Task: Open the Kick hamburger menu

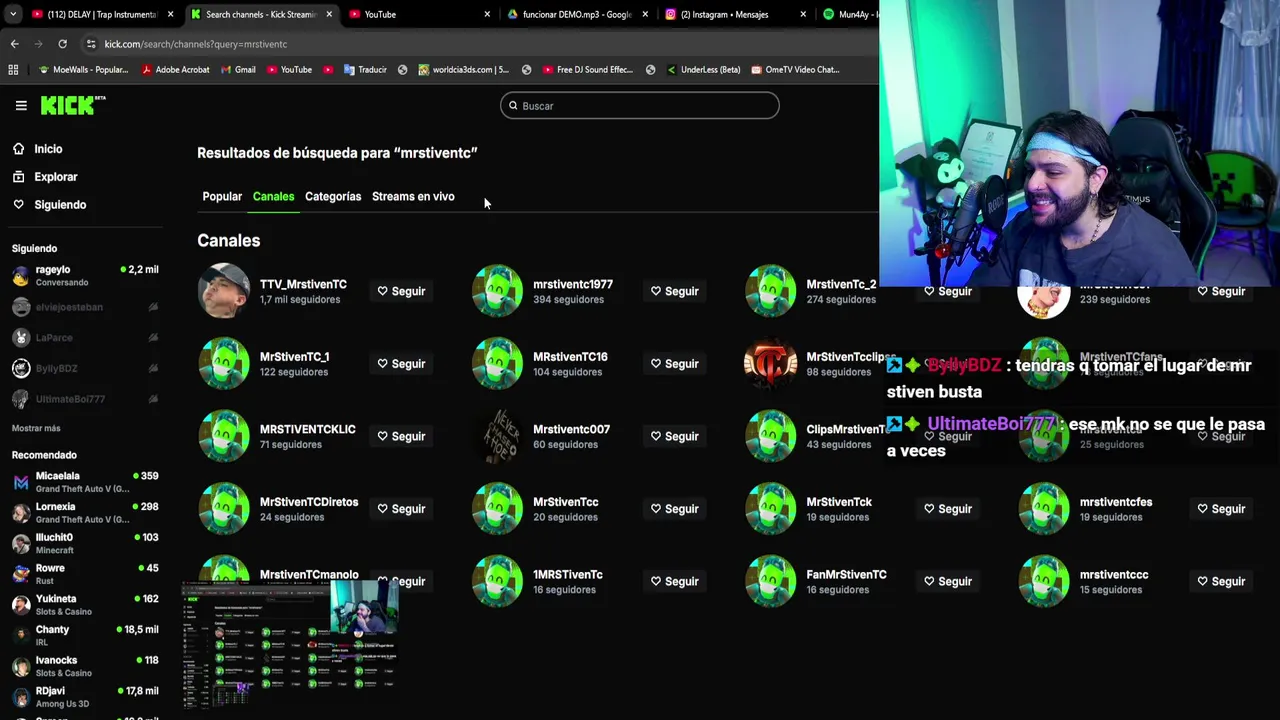Action: [x=21, y=105]
